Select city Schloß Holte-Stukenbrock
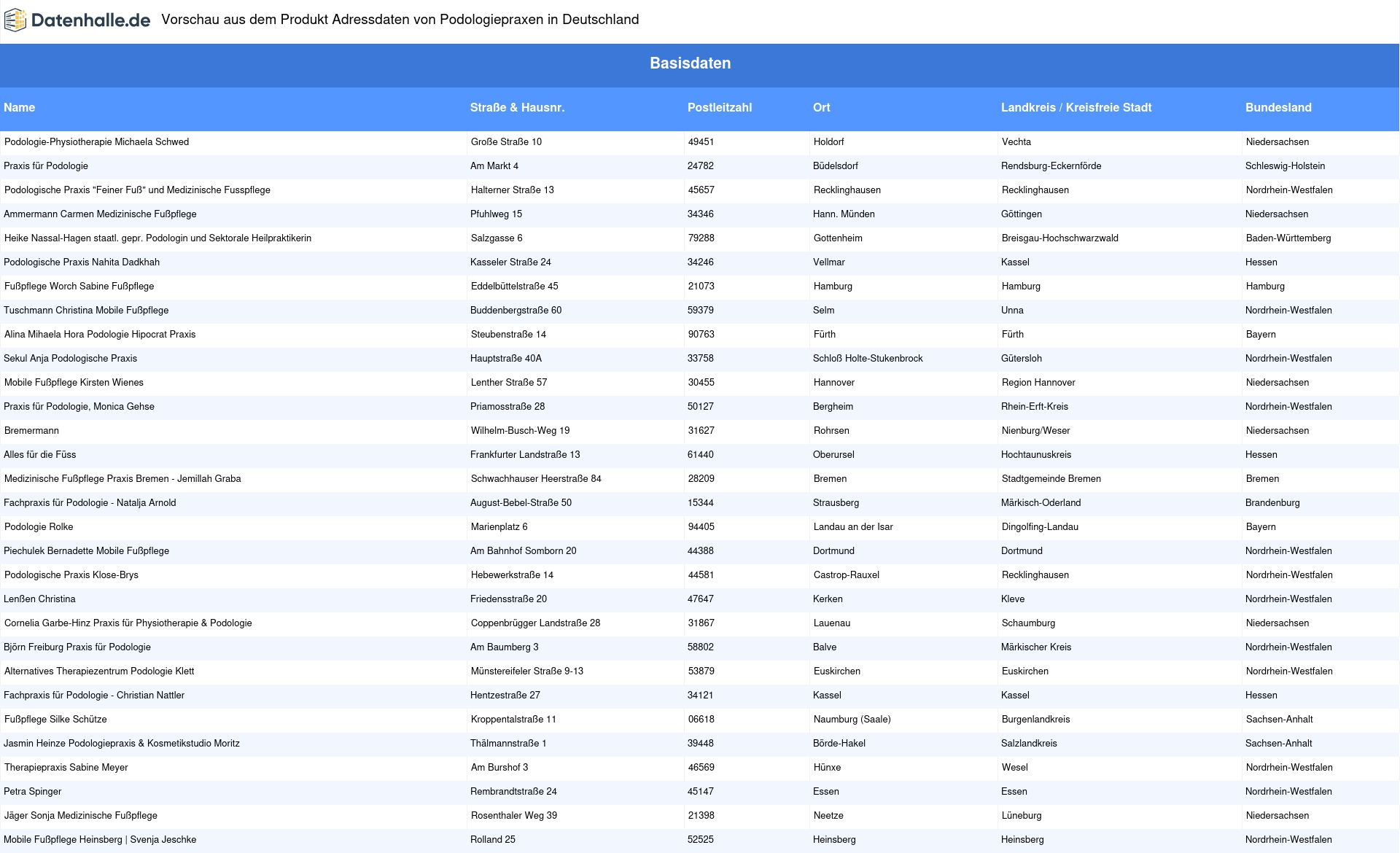Screen dimensions: 1400x853 click(x=868, y=359)
